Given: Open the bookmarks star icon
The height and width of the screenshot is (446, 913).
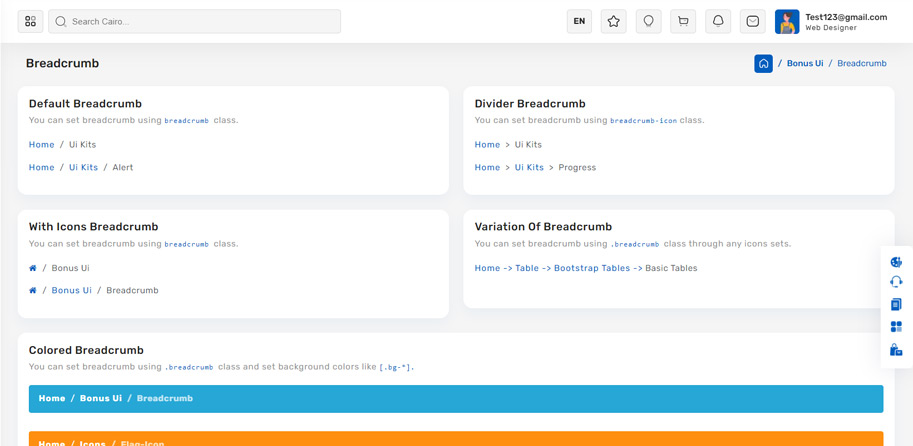Looking at the screenshot, I should pyautogui.click(x=613, y=22).
